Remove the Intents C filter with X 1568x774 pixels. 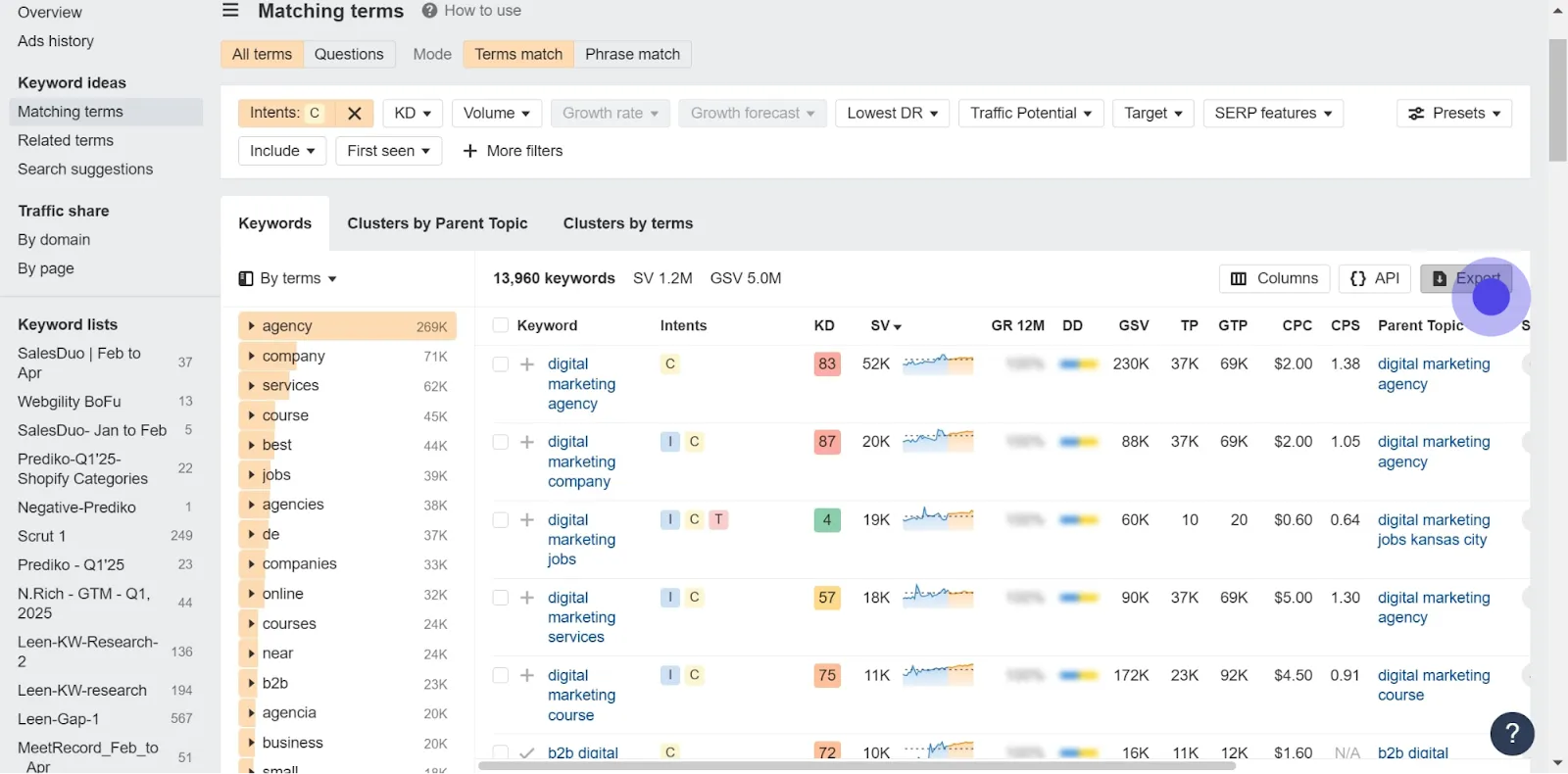click(x=355, y=114)
